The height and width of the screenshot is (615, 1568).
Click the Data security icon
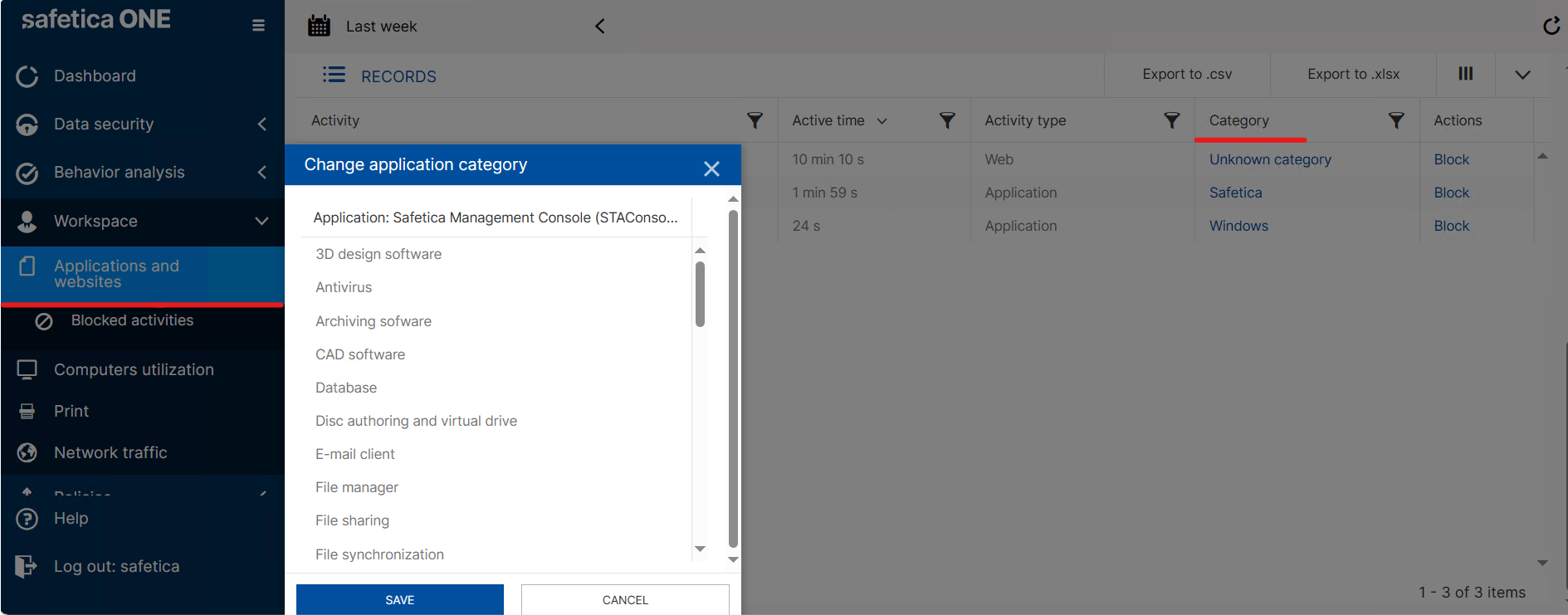pos(27,124)
